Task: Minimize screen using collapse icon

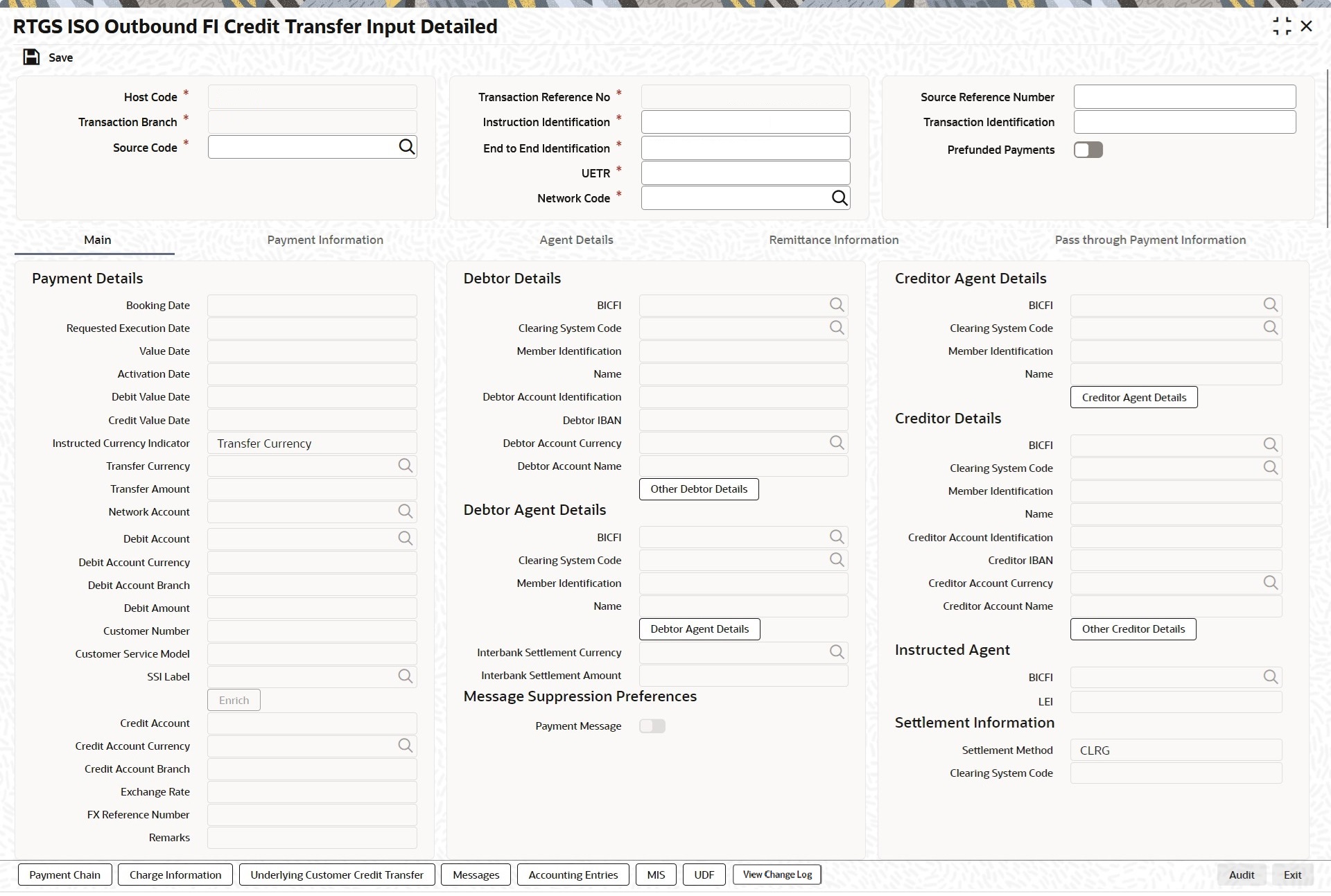Action: point(1282,26)
